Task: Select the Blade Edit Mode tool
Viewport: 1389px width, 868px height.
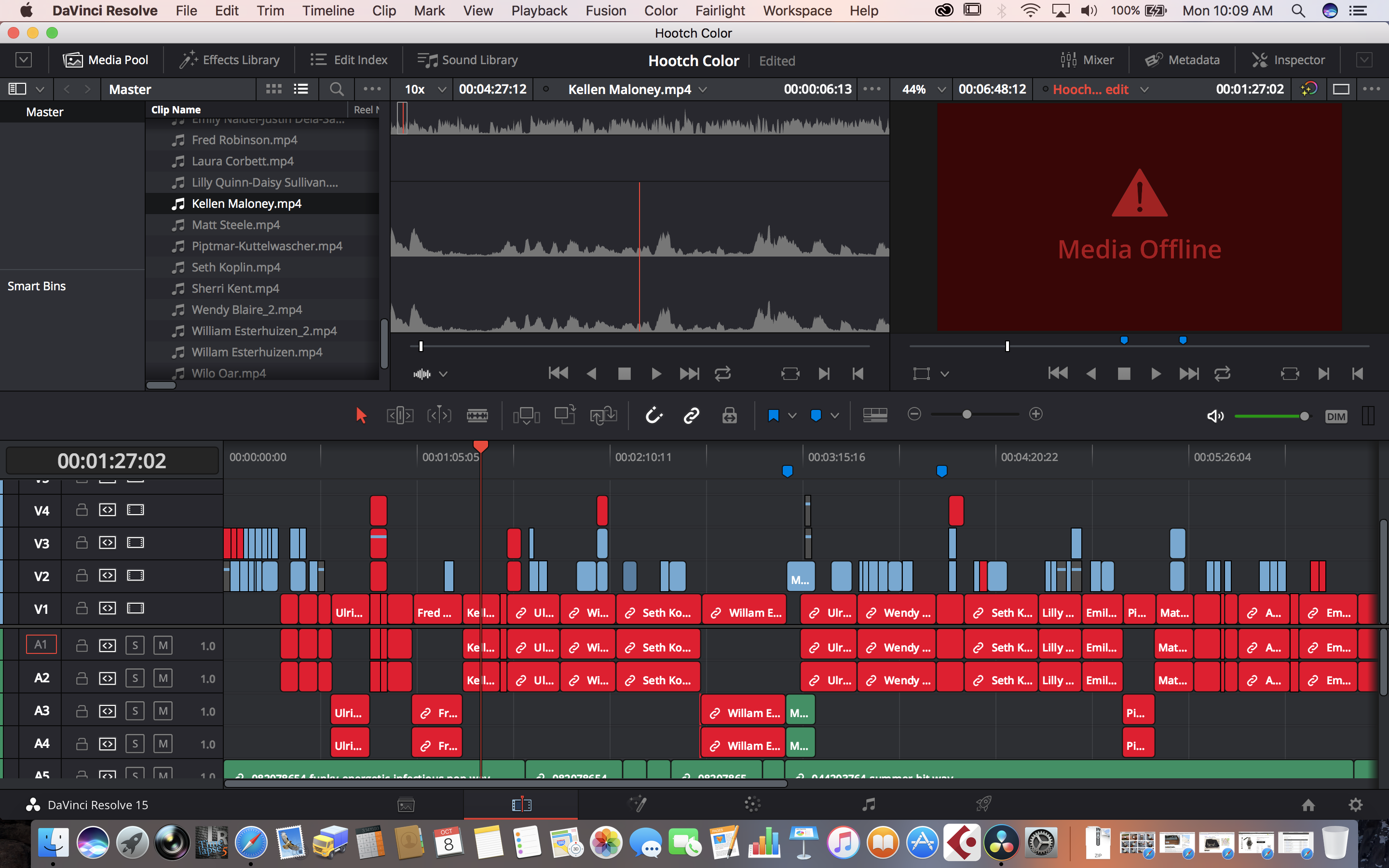Action: (x=477, y=415)
